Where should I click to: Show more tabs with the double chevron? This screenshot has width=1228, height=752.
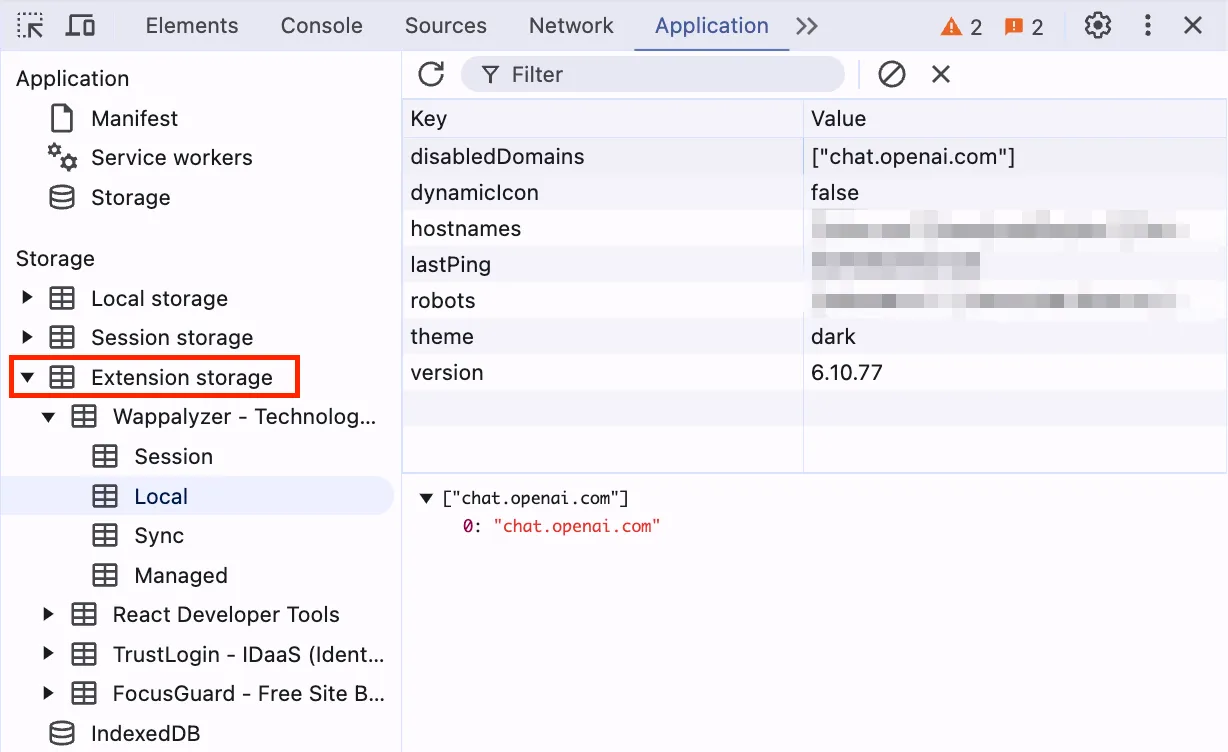807,26
